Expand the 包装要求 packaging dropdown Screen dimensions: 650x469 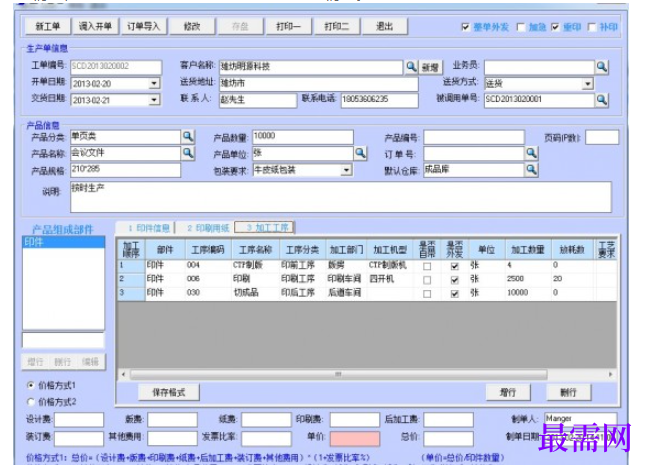[346, 170]
